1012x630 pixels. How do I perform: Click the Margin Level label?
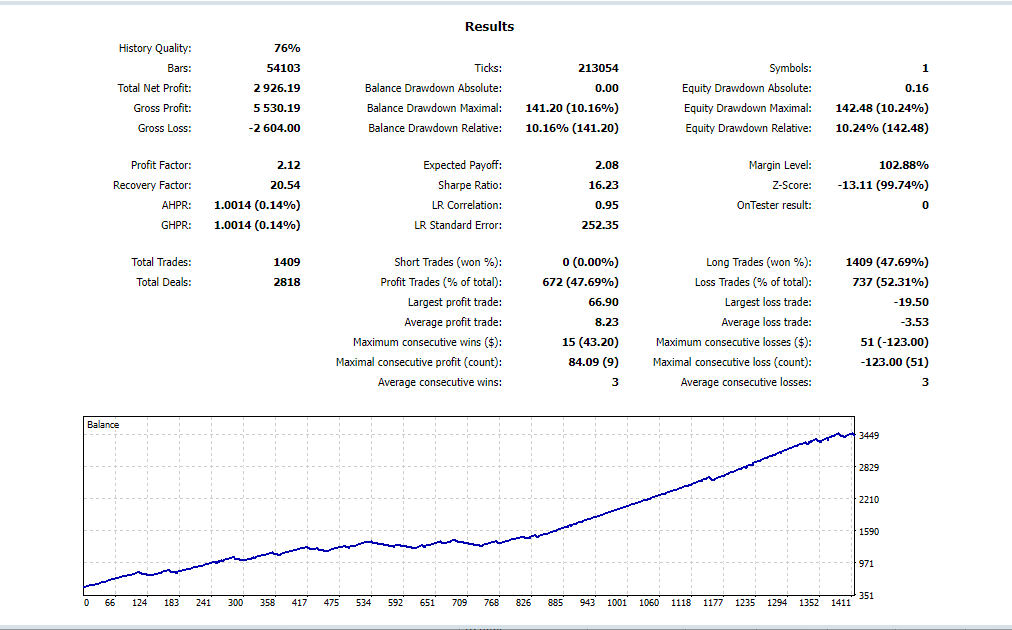780,165
